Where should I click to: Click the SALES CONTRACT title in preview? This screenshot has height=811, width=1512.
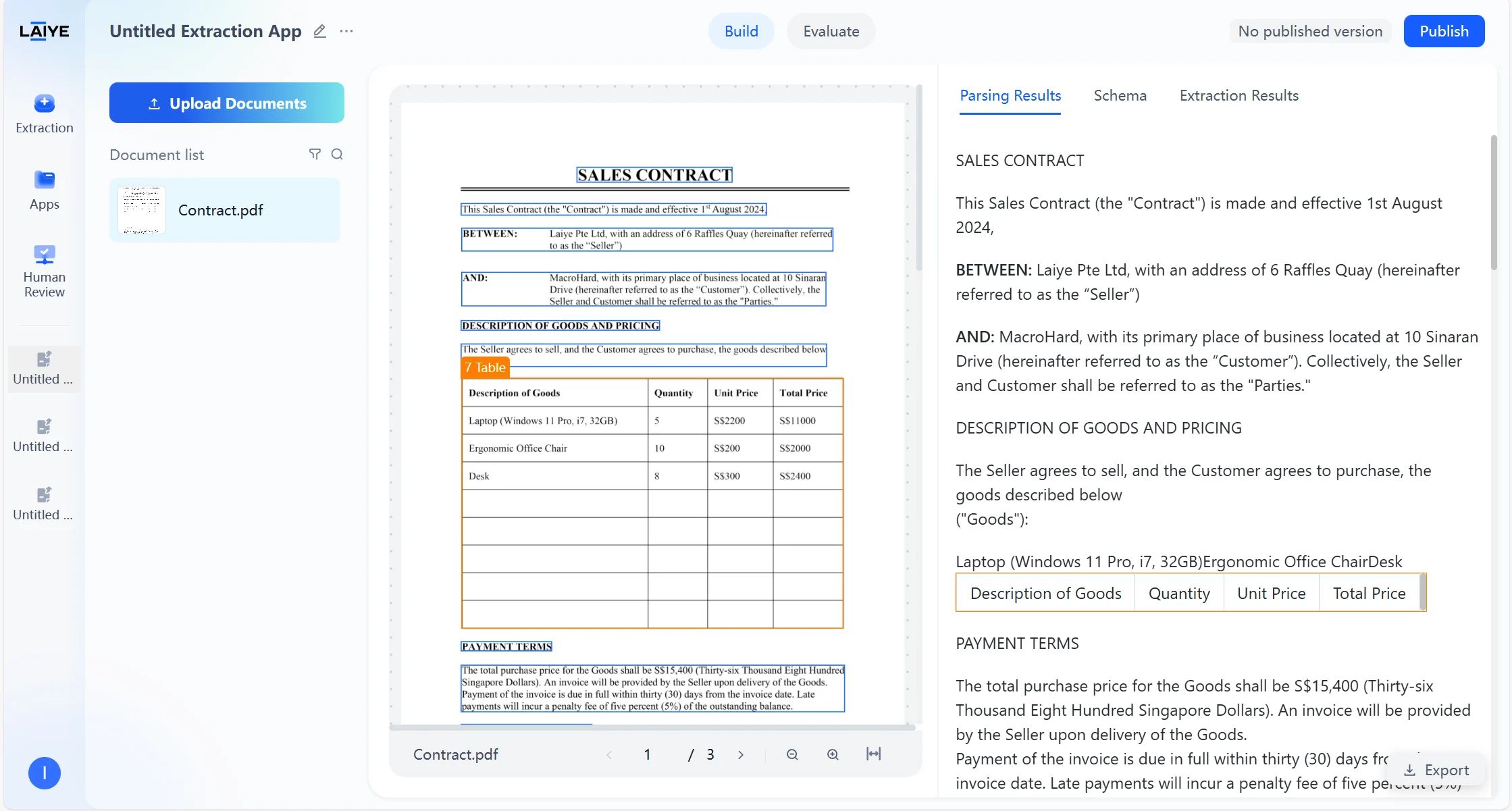[x=654, y=175]
